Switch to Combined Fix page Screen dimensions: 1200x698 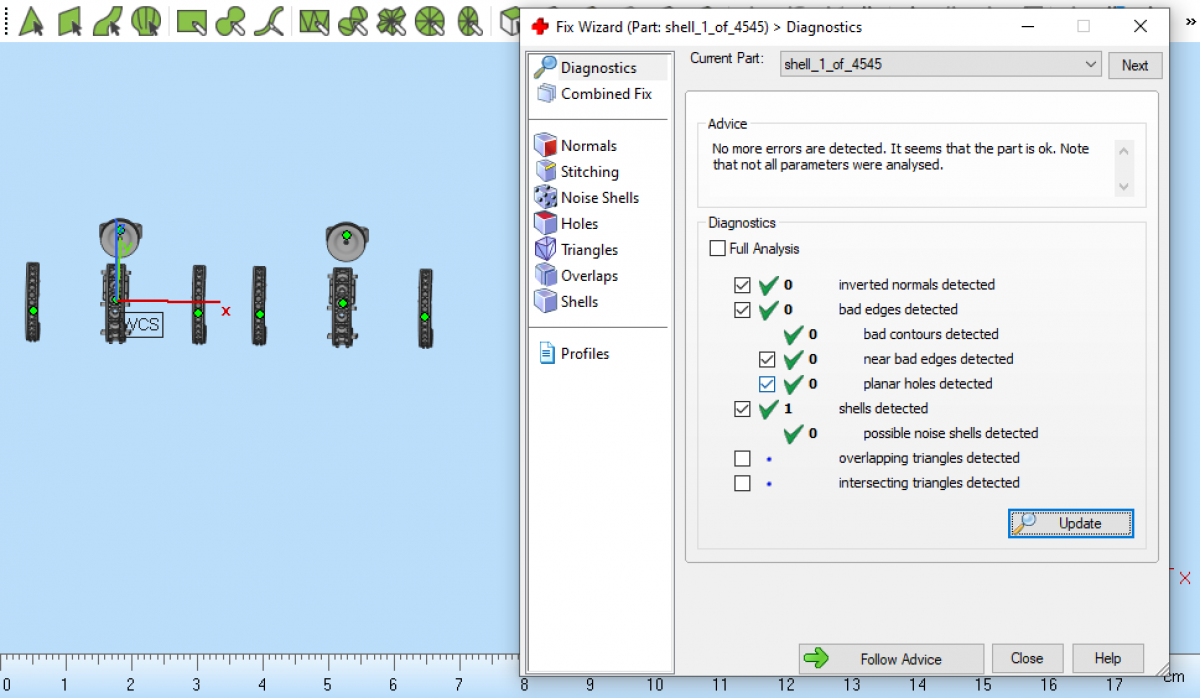tap(605, 94)
